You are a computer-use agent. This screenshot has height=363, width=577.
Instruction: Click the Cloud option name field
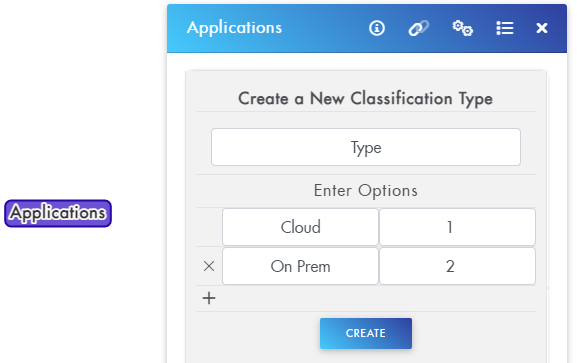(300, 227)
